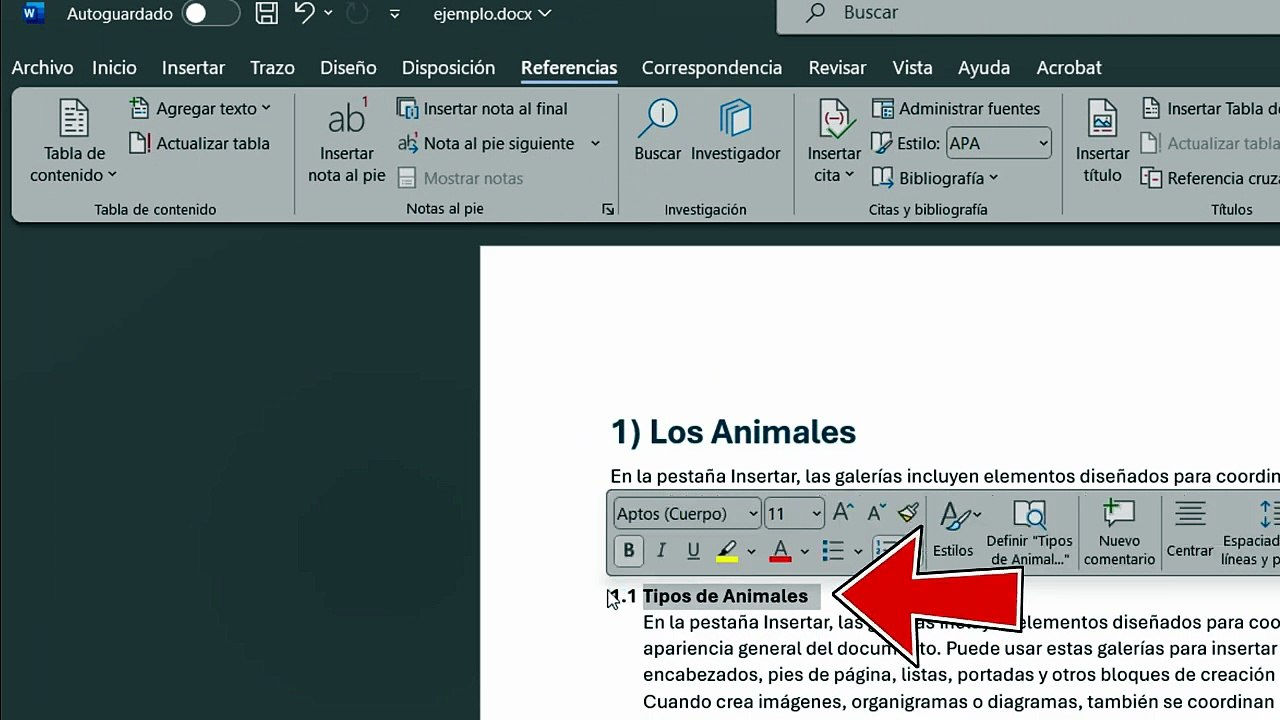This screenshot has width=1280, height=720.
Task: Toggle underline in mini toolbar
Action: [x=693, y=550]
